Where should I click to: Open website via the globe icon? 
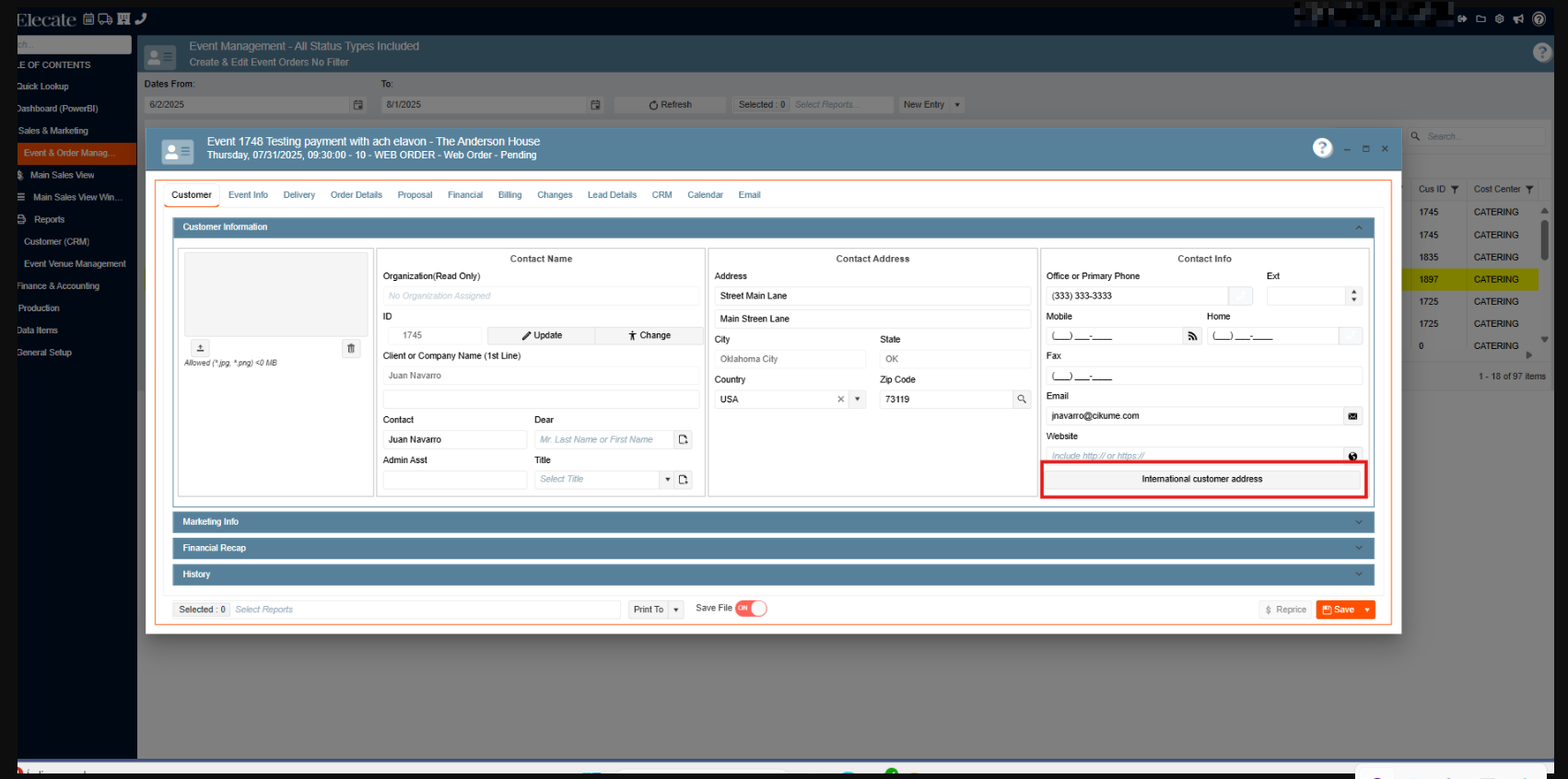point(1352,456)
